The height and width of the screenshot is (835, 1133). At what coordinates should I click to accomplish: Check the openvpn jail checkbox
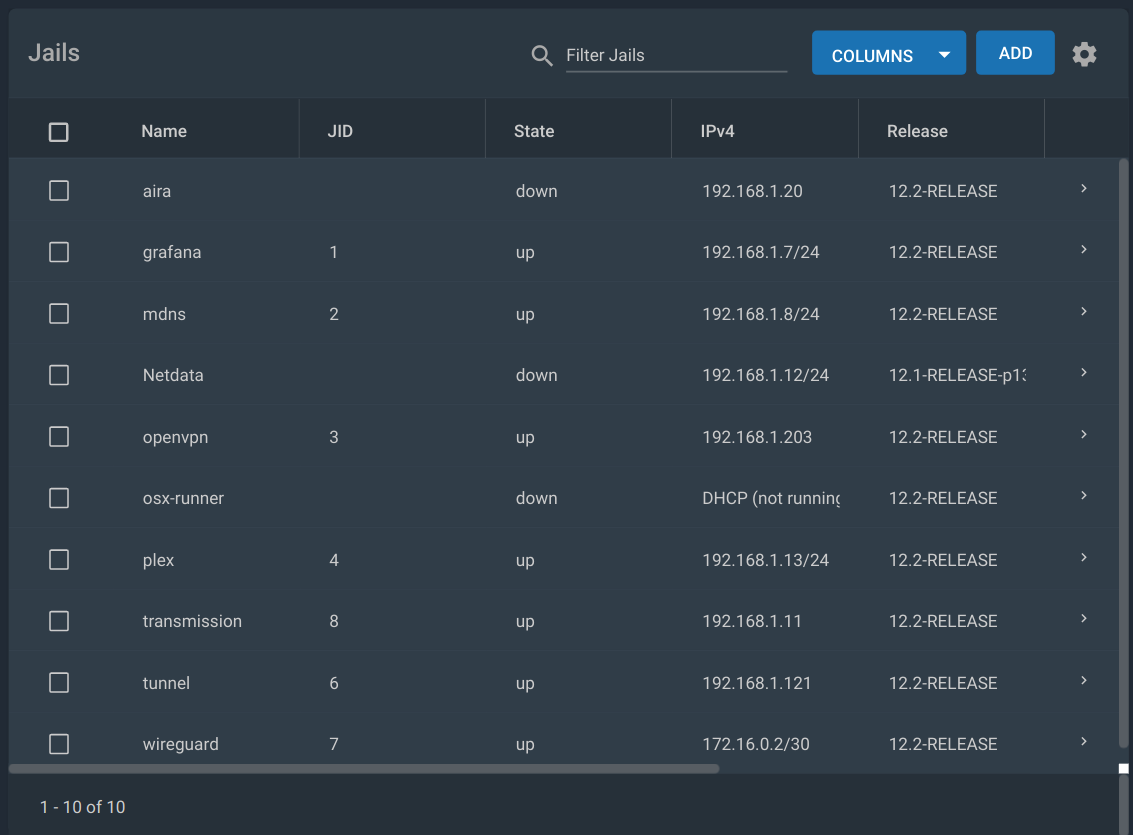click(59, 436)
